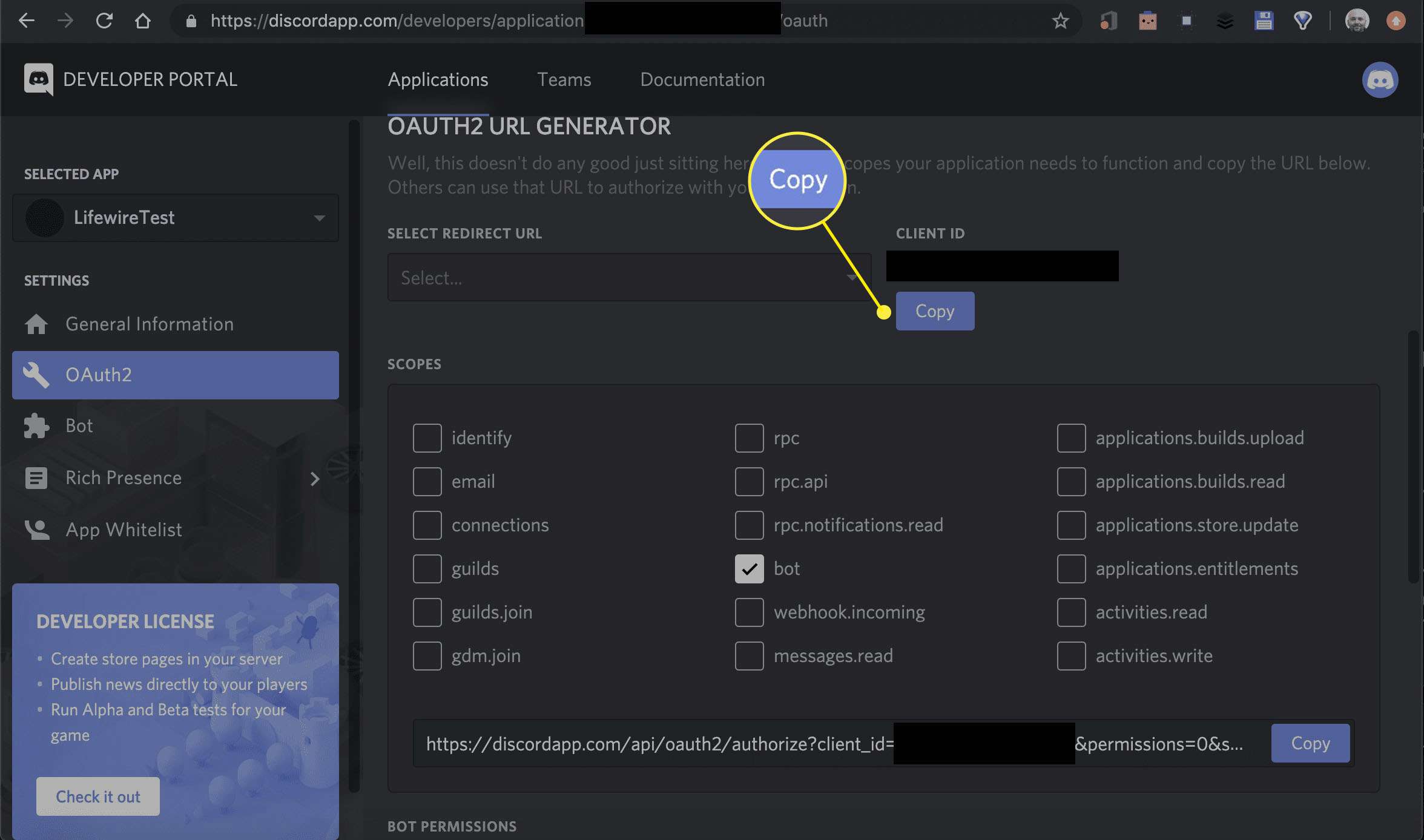This screenshot has width=1424, height=840.
Task: Click the Discord avatar icon top-right
Action: click(x=1380, y=80)
